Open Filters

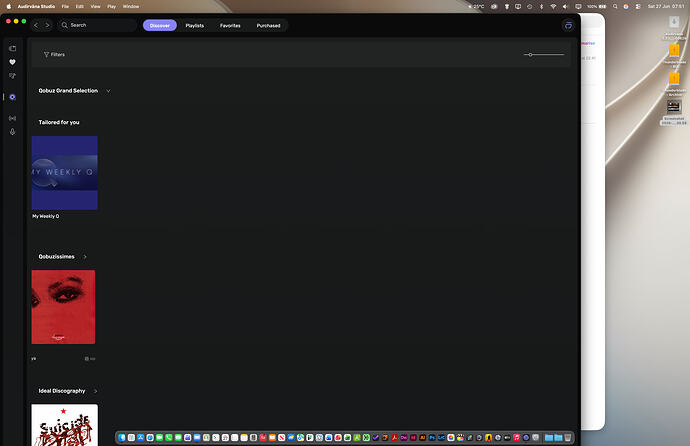[x=54, y=55]
